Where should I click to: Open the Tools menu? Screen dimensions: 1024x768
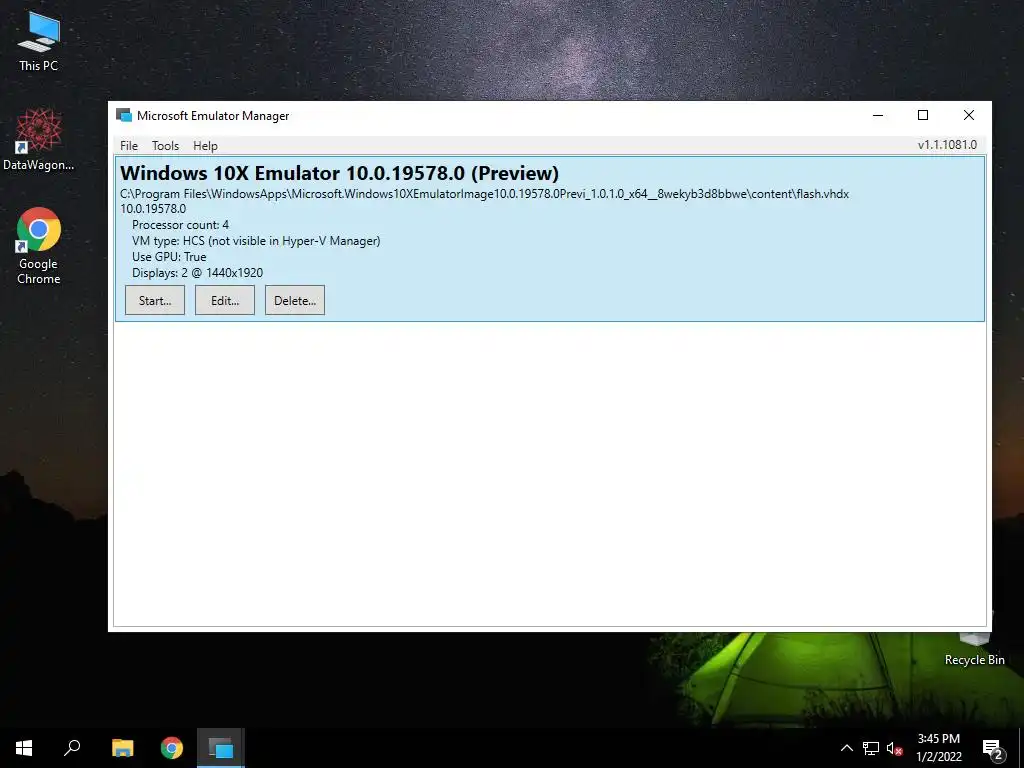(x=165, y=146)
